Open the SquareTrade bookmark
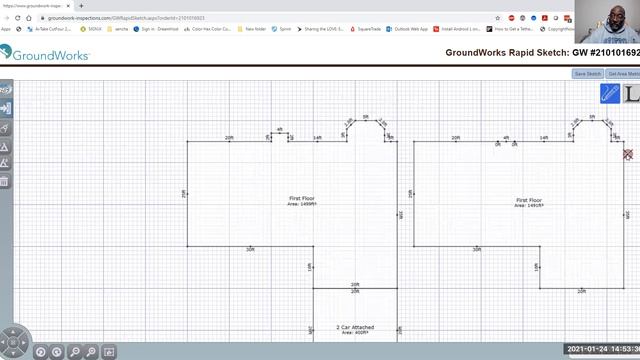 tap(365, 29)
